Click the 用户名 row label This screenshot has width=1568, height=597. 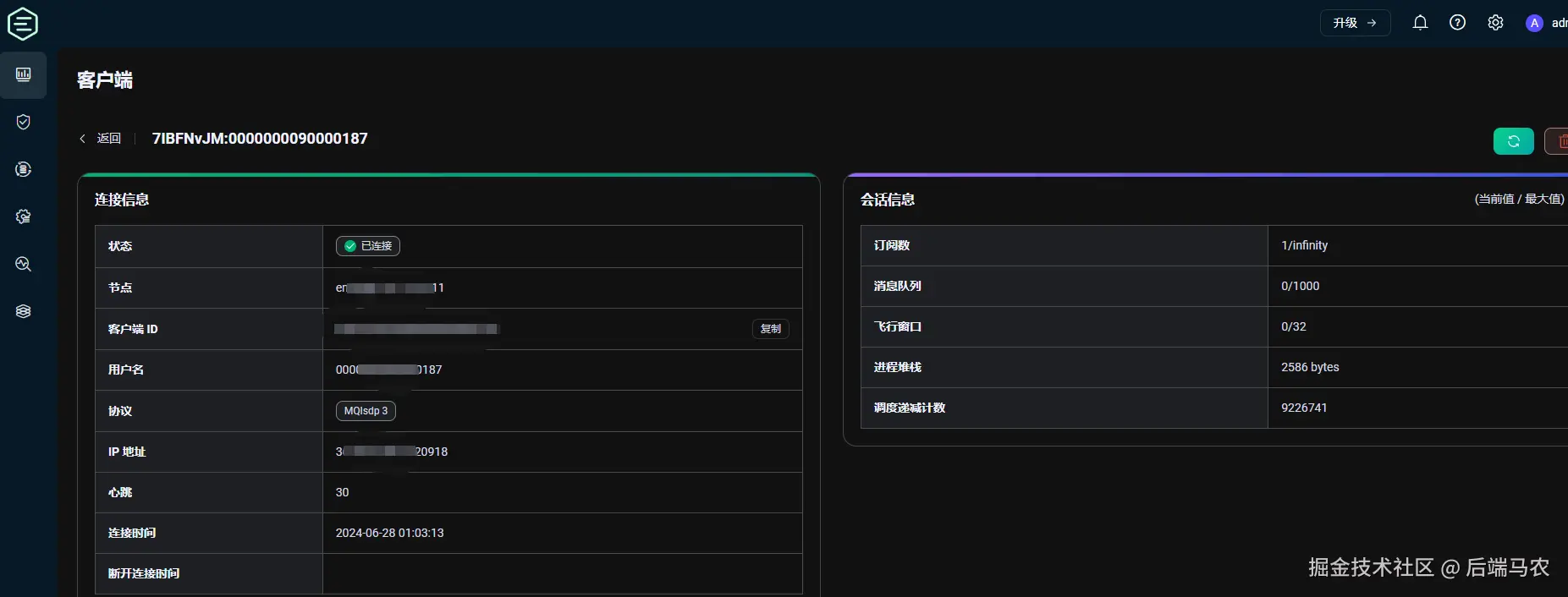click(x=126, y=370)
